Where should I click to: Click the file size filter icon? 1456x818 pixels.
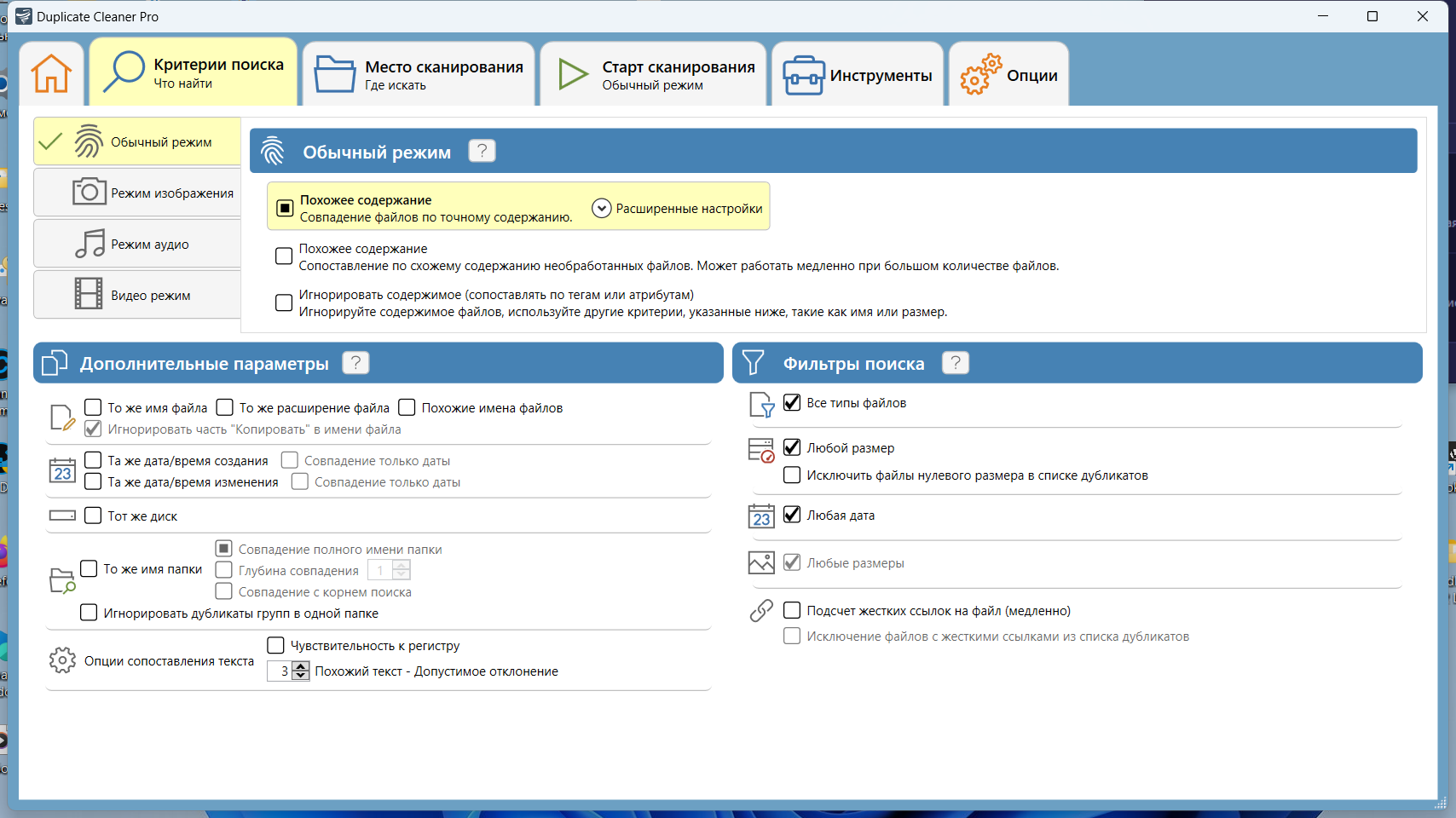click(761, 450)
